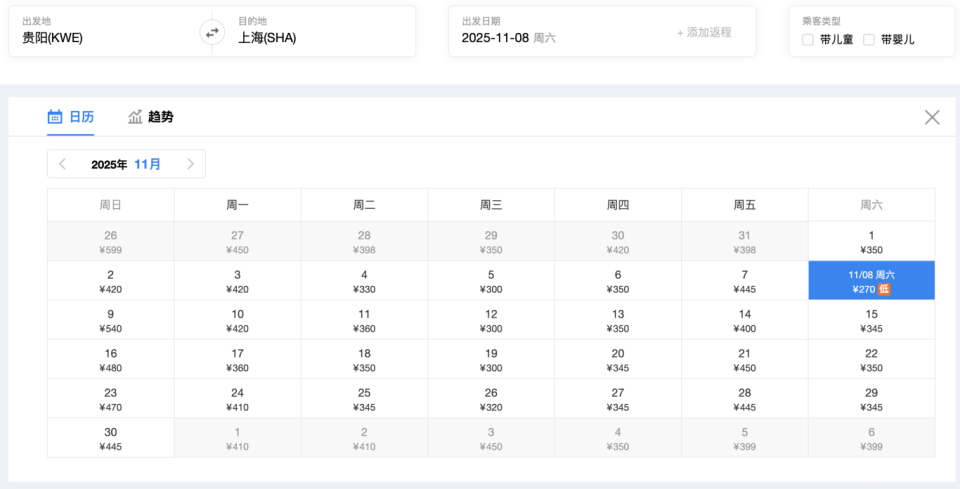Click 添加返程 to add return trip
The height and width of the screenshot is (489, 960).
[704, 32]
